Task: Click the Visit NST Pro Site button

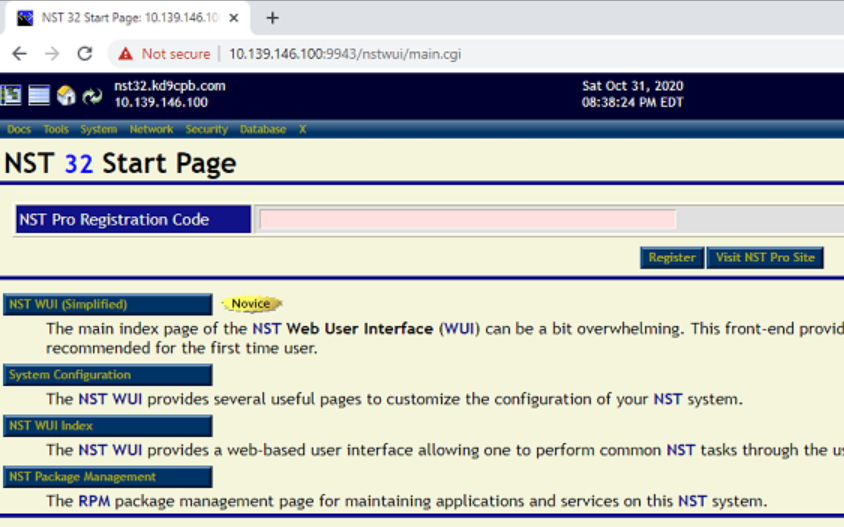Action: (x=765, y=257)
